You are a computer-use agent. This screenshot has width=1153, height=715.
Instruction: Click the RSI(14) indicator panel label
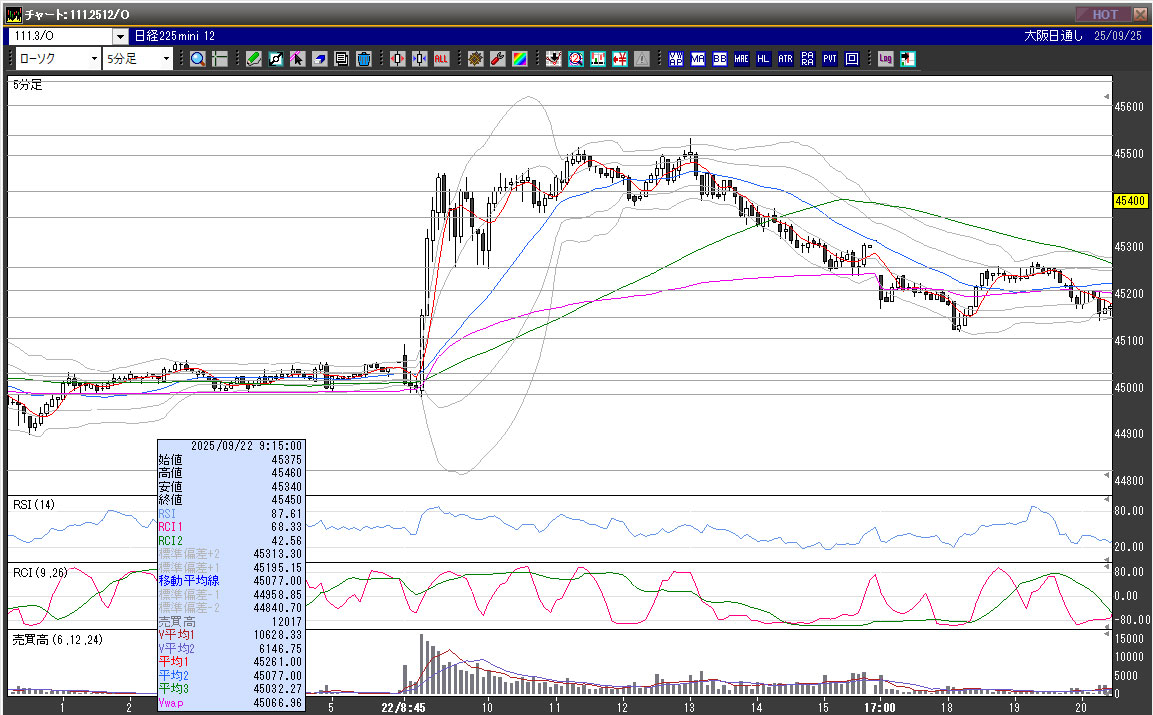(32, 504)
